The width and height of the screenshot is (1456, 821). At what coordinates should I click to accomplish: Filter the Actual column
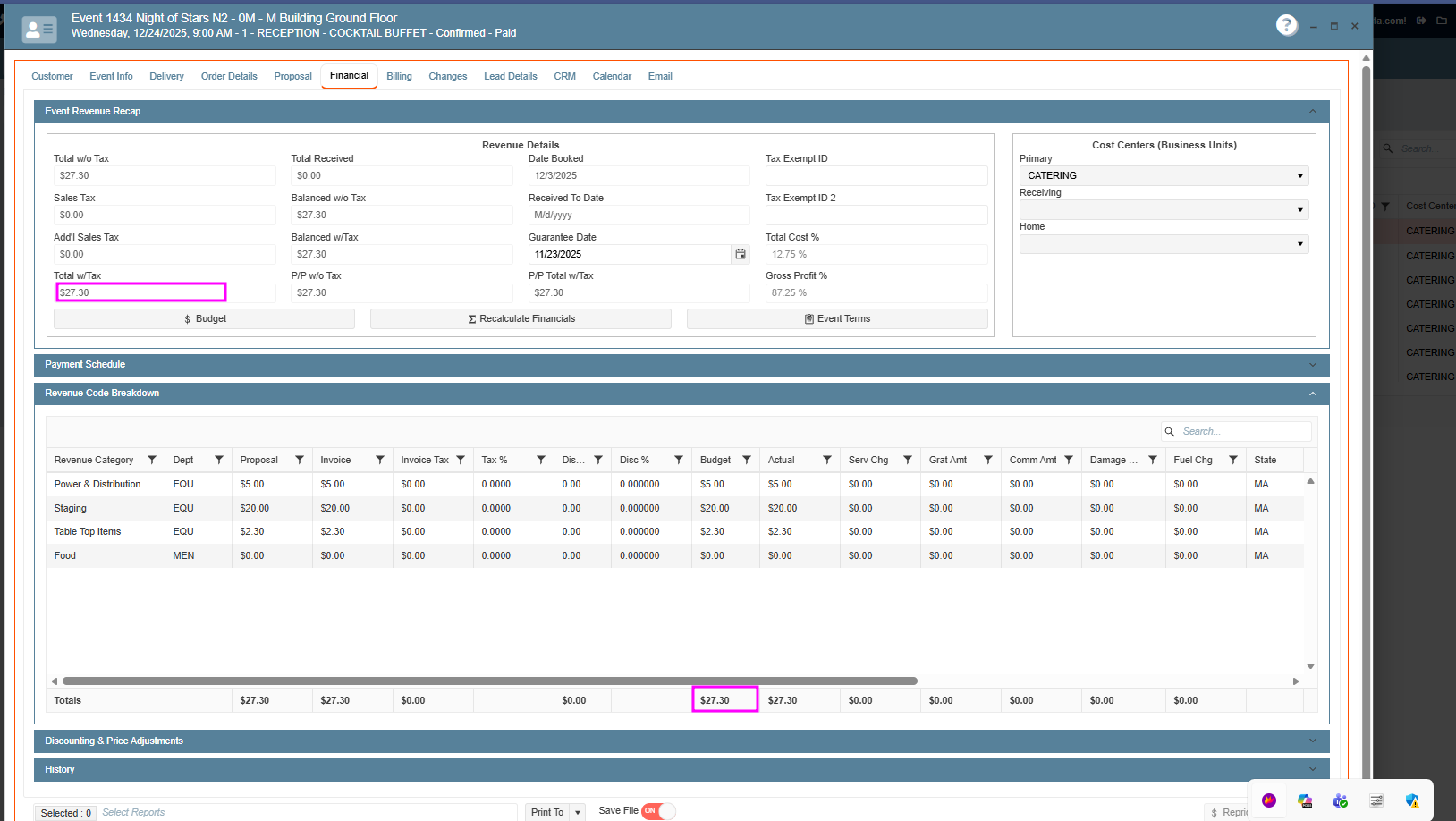(827, 460)
